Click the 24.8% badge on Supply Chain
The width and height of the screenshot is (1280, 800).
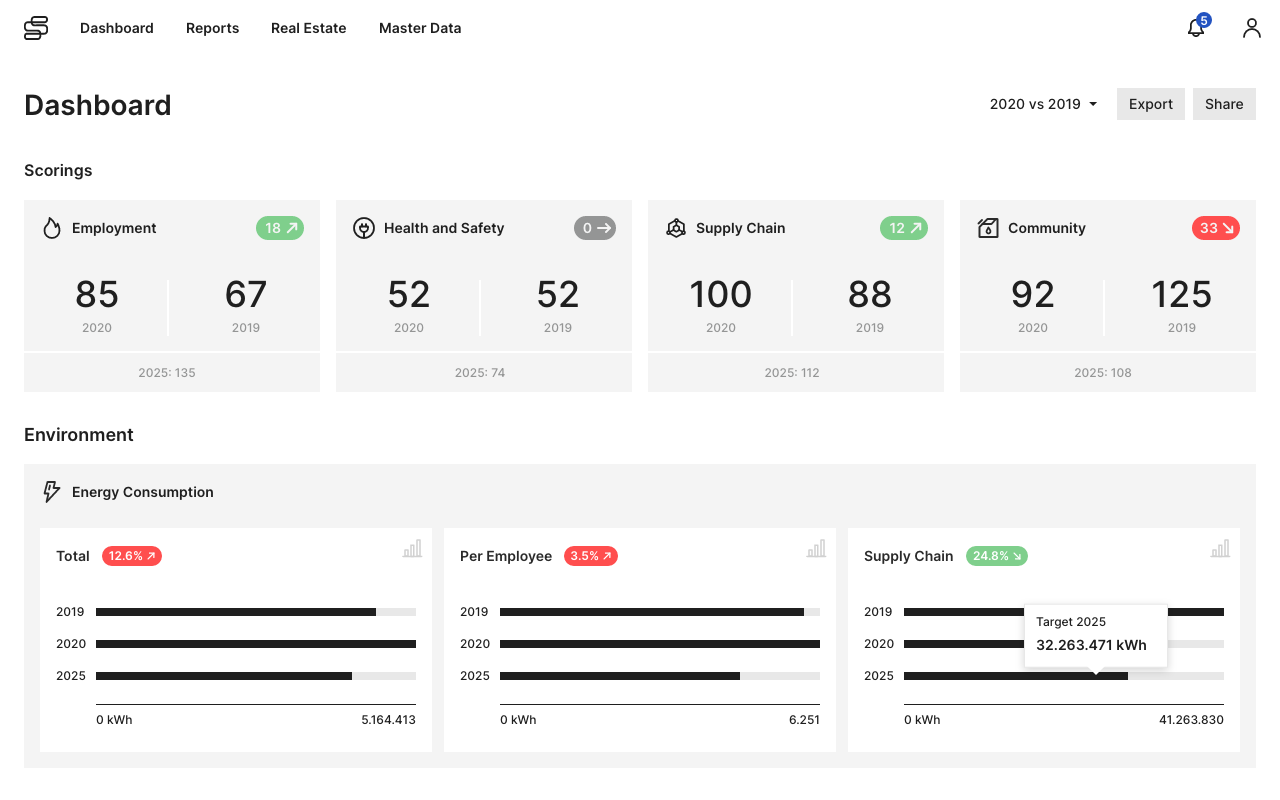point(997,556)
